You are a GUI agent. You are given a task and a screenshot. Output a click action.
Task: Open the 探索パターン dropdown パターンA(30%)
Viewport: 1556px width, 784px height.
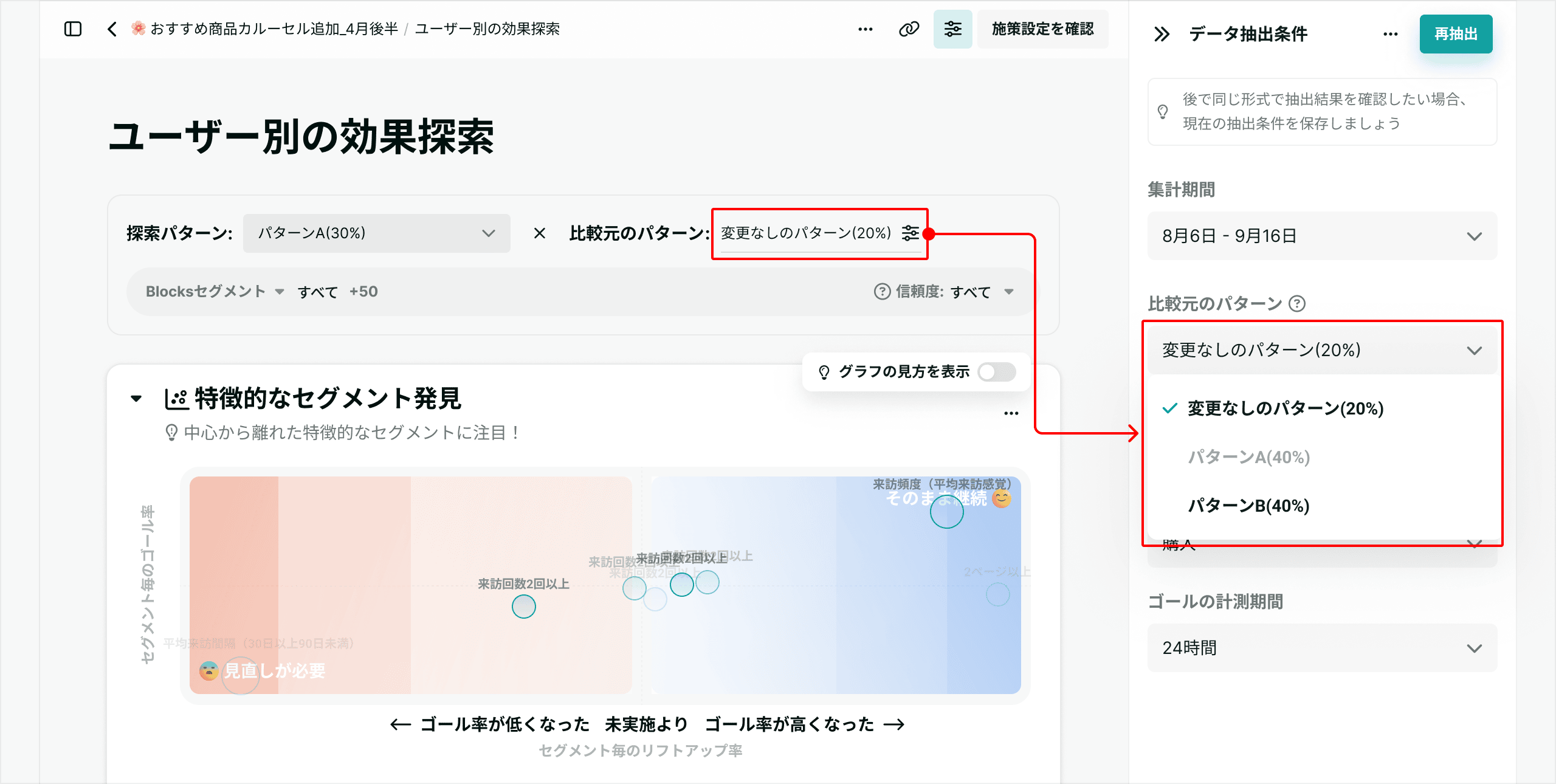click(x=377, y=233)
